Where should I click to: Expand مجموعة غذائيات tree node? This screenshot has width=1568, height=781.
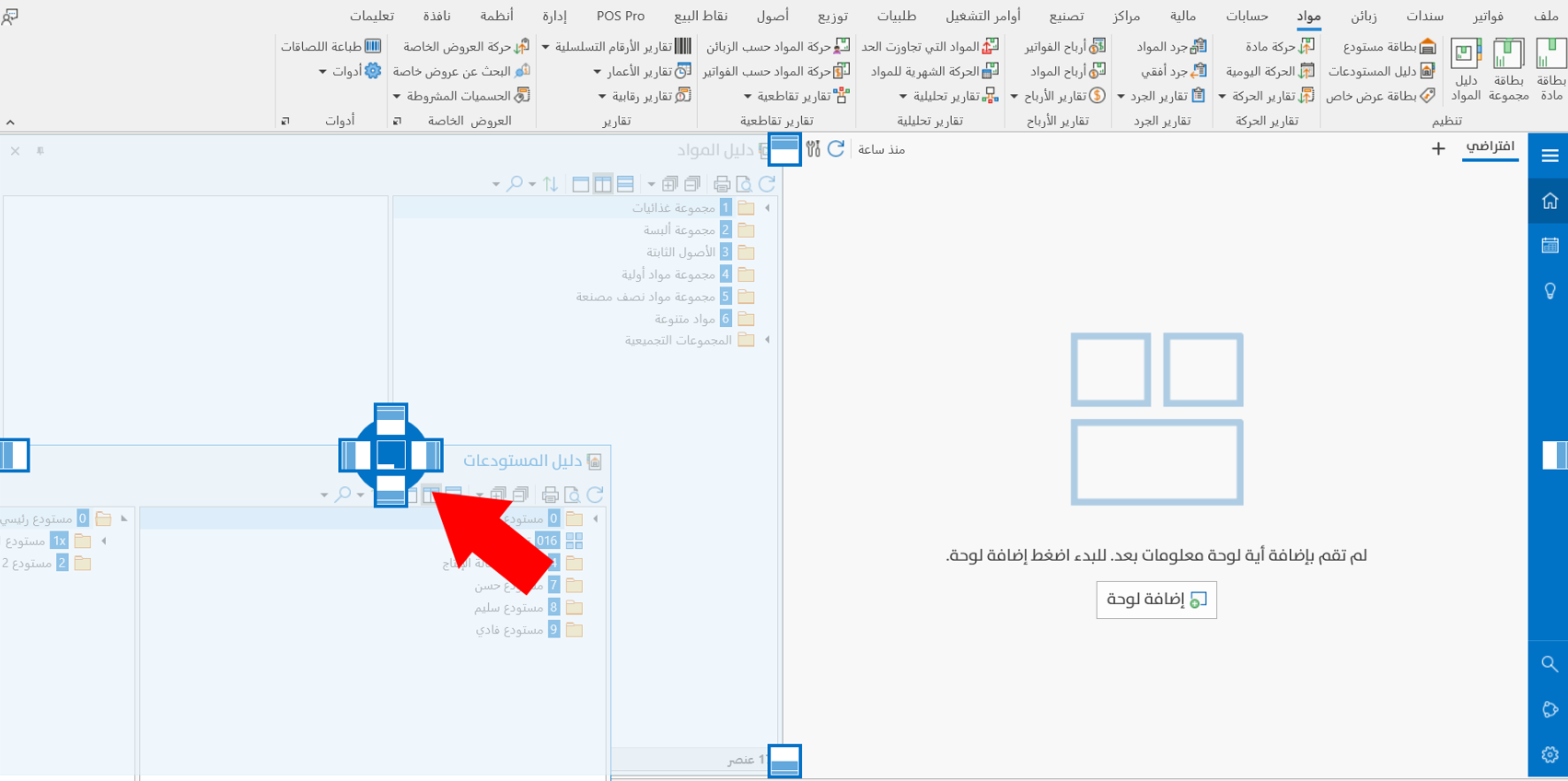(767, 208)
